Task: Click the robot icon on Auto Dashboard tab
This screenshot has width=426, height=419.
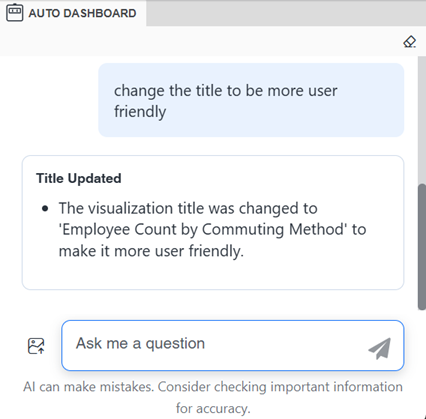Action: click(15, 13)
